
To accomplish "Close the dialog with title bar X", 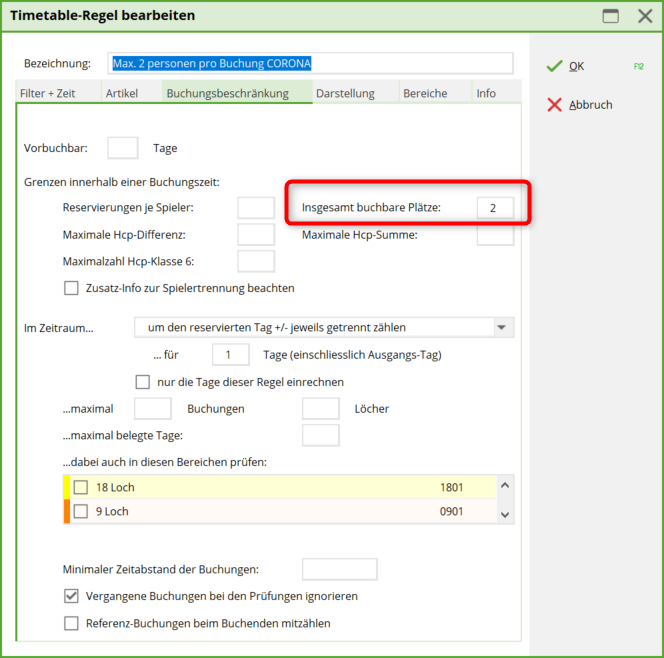I will (x=644, y=16).
